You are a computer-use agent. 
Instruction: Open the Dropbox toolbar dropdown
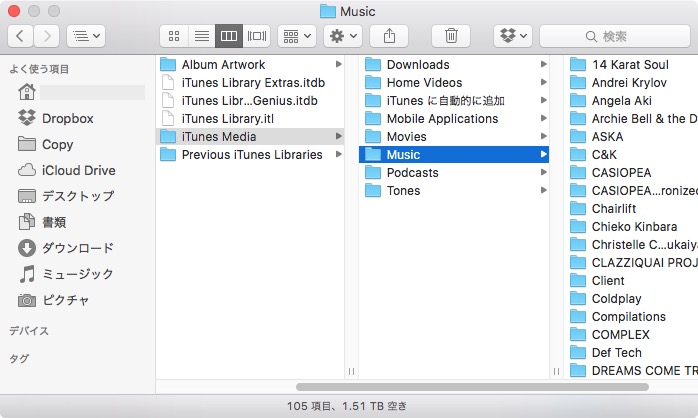pos(513,36)
